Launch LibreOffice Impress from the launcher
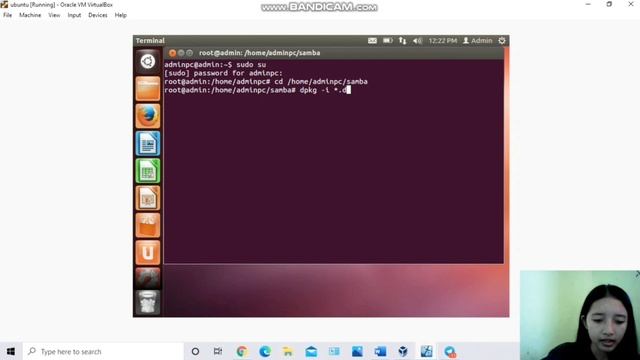Viewport: 640px width, 360px height. (148, 198)
